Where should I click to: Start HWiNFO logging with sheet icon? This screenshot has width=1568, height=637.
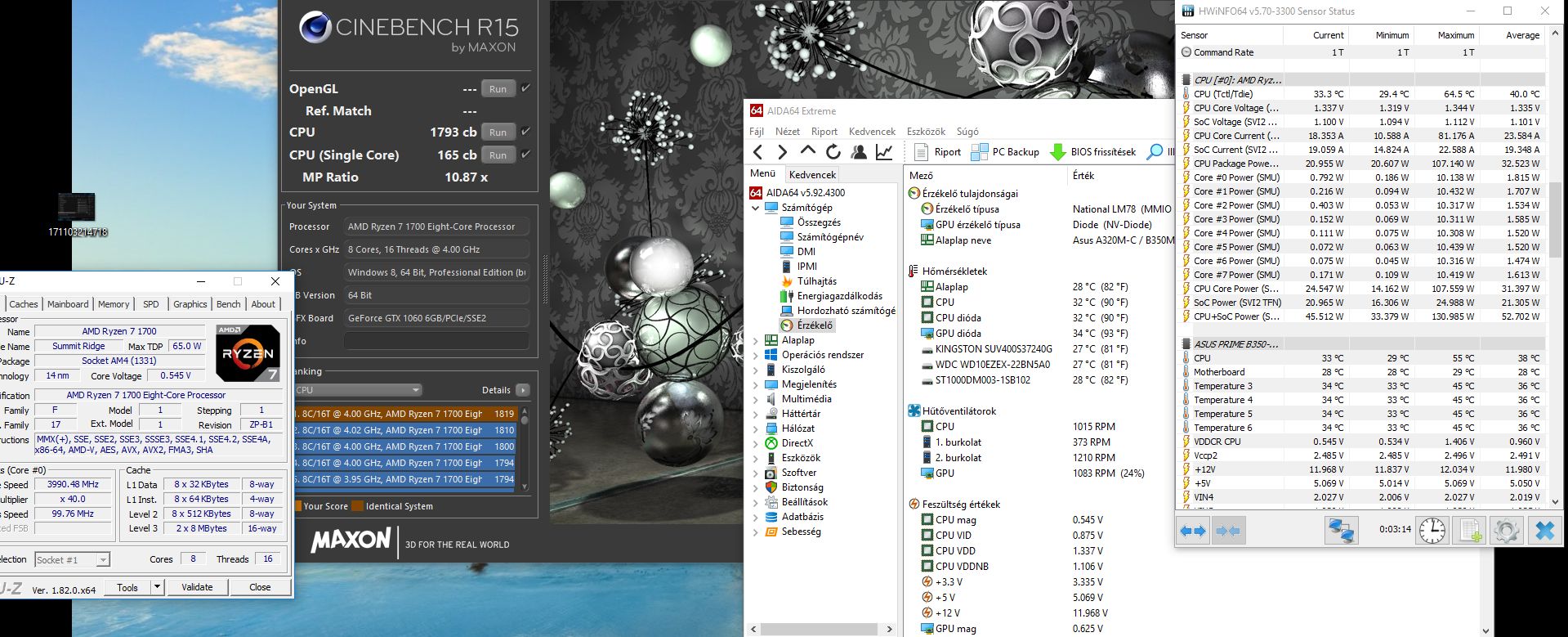(1469, 532)
